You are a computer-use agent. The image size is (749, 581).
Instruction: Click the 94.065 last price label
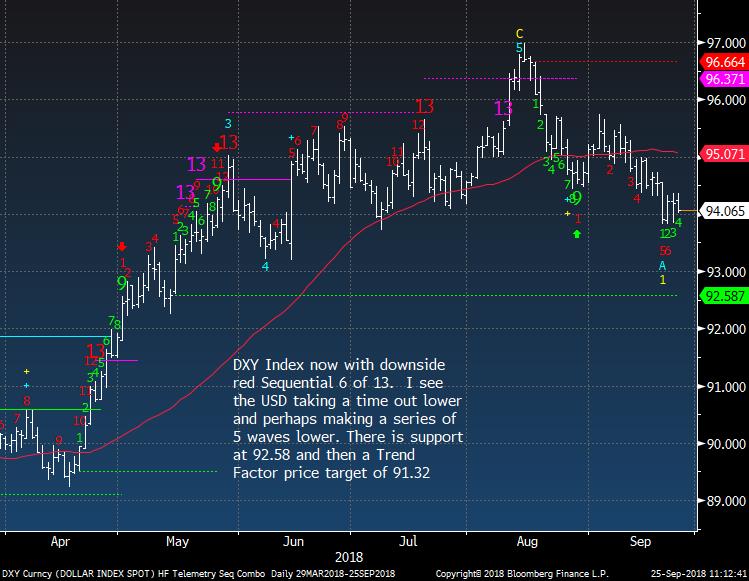(x=720, y=212)
